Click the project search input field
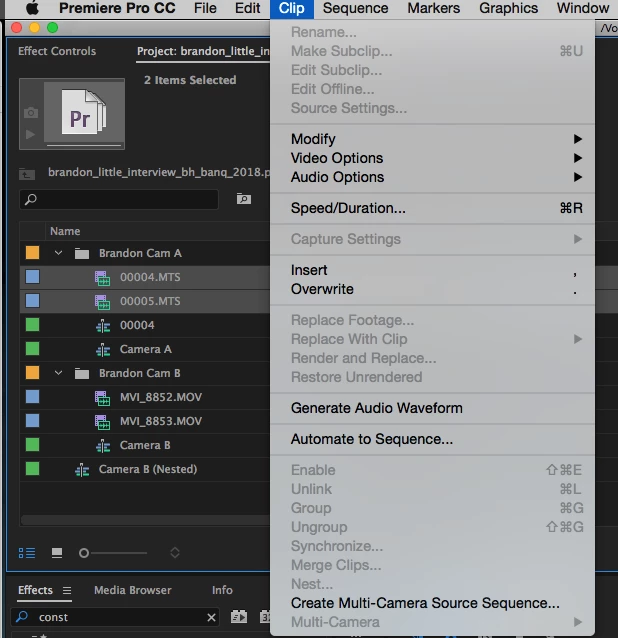 119,199
